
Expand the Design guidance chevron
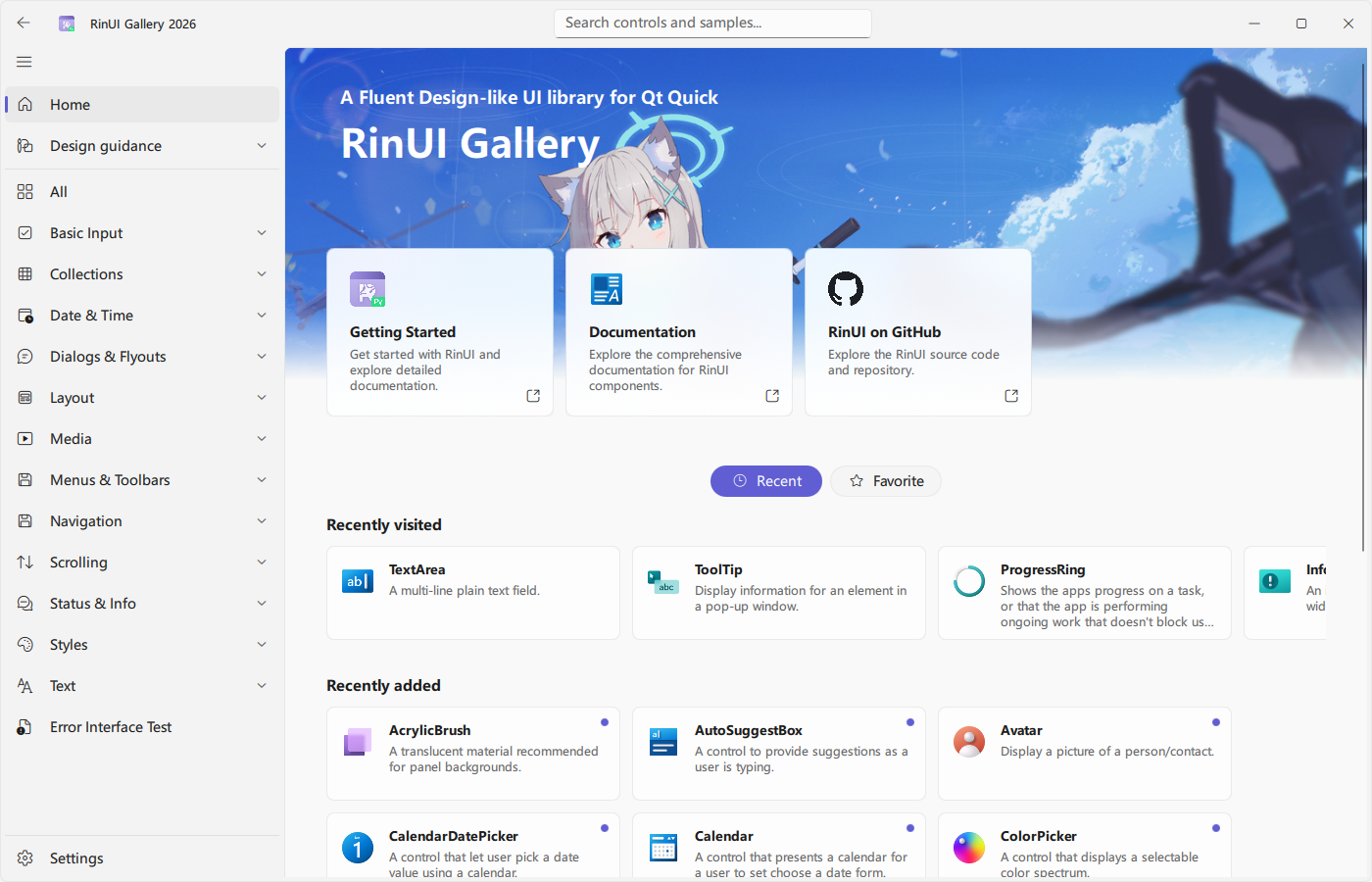point(262,145)
